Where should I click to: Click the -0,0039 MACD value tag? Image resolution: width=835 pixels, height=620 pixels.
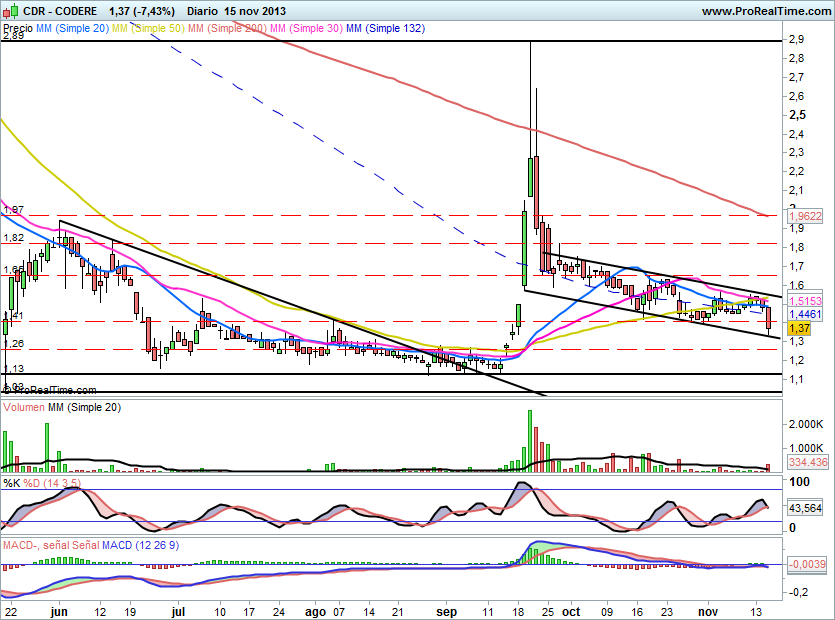[806, 565]
